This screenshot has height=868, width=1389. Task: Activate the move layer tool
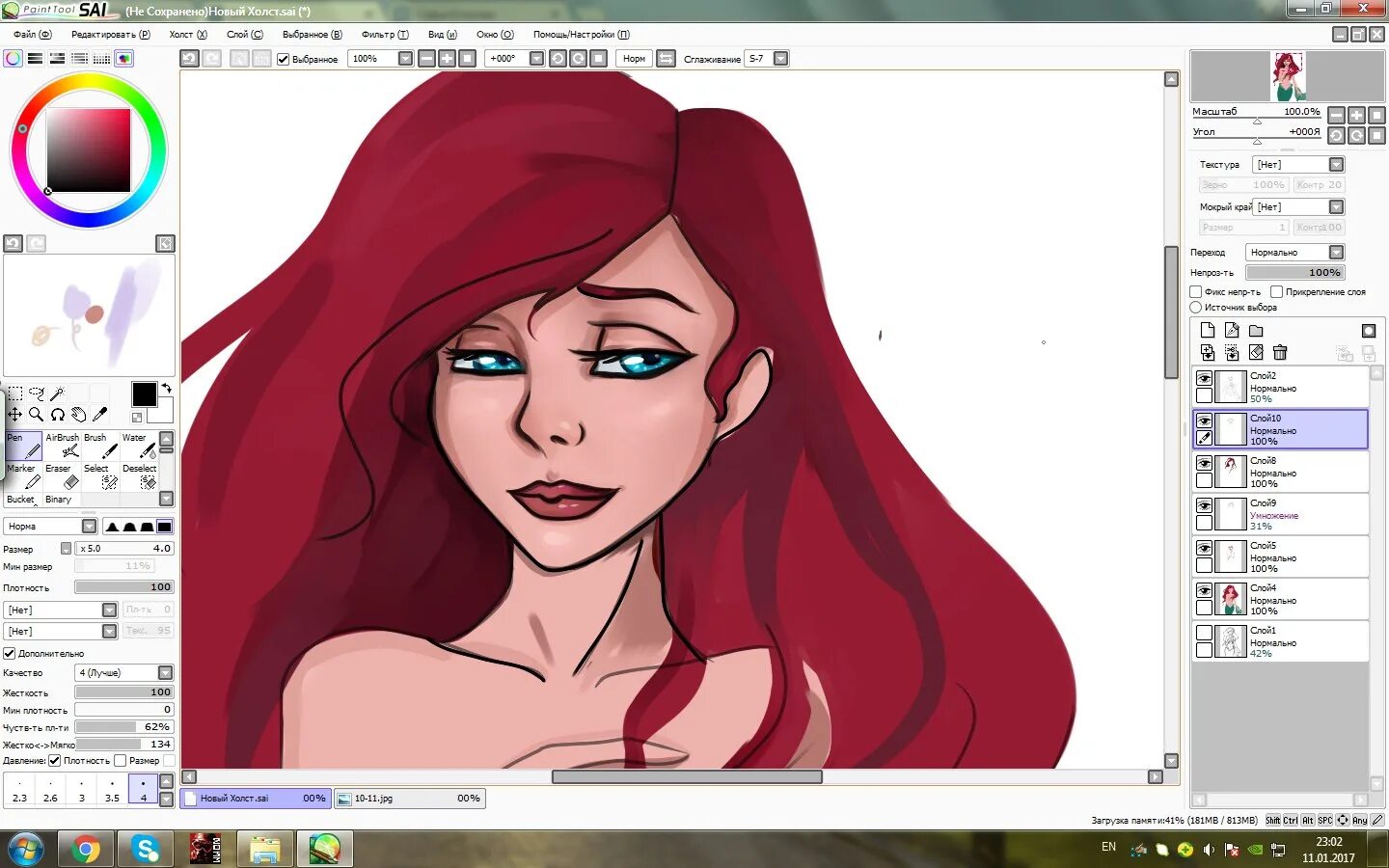pos(15,415)
